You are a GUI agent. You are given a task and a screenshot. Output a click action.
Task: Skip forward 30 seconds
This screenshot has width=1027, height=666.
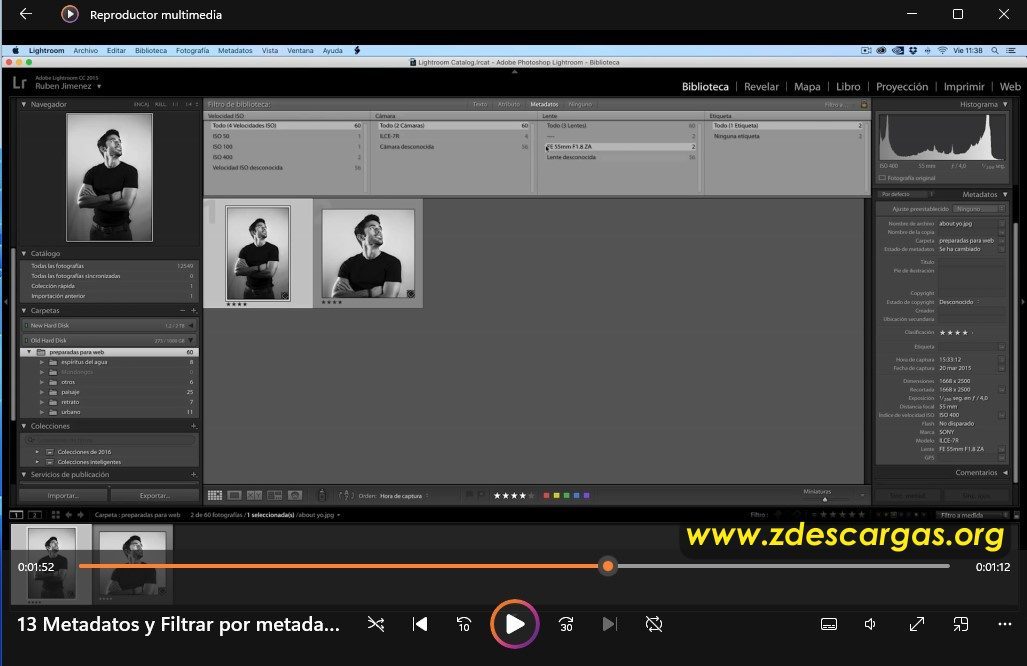566,624
